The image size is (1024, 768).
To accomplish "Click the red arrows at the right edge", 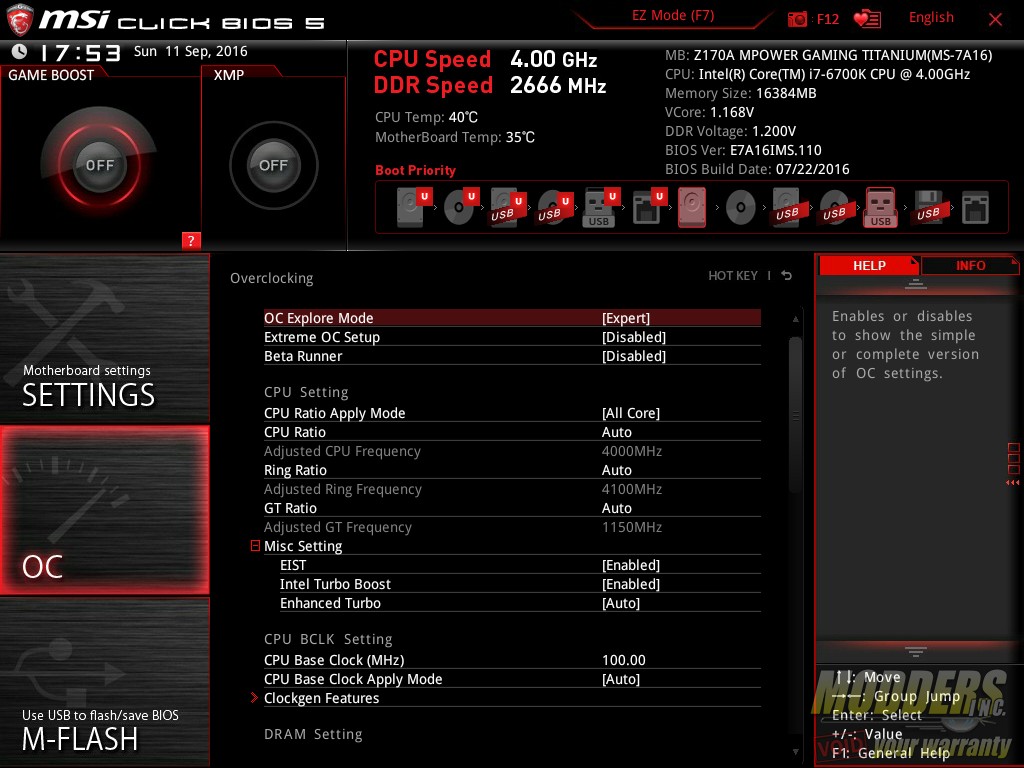I will click(1012, 482).
